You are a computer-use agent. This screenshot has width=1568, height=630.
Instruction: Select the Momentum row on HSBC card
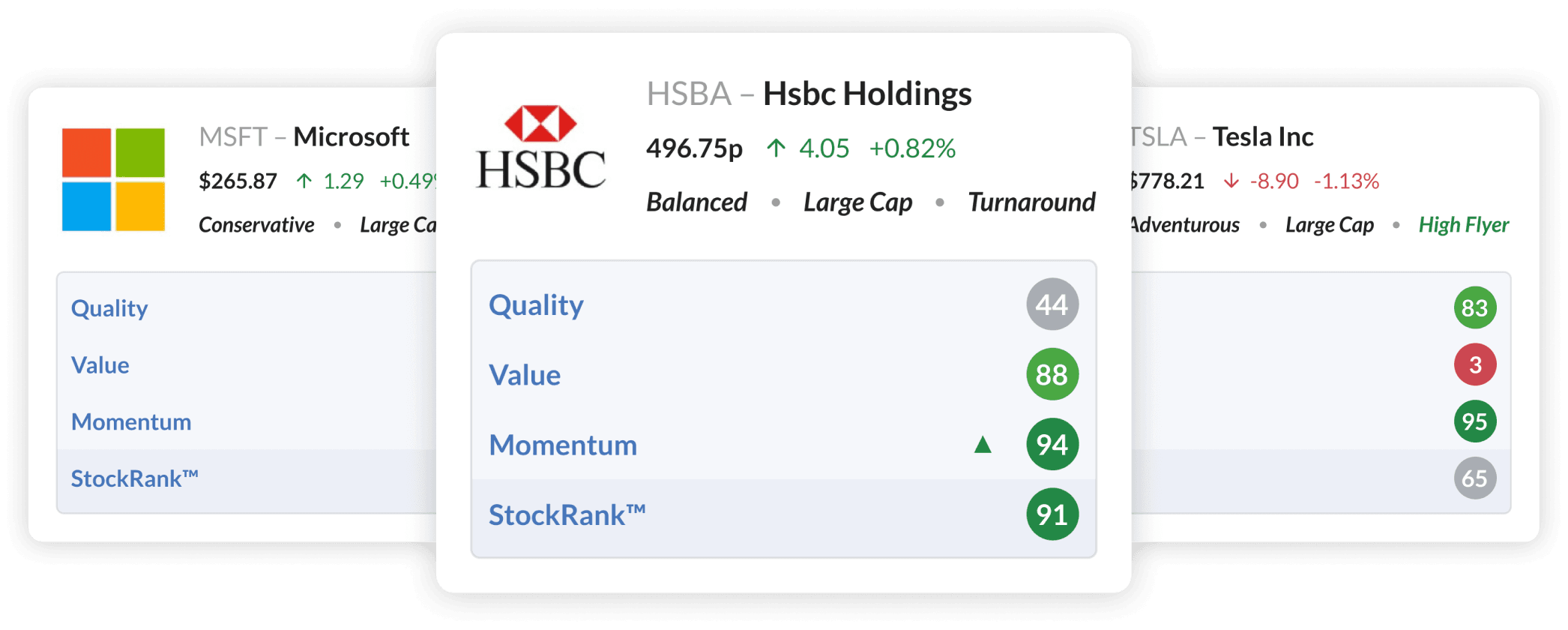(562, 445)
